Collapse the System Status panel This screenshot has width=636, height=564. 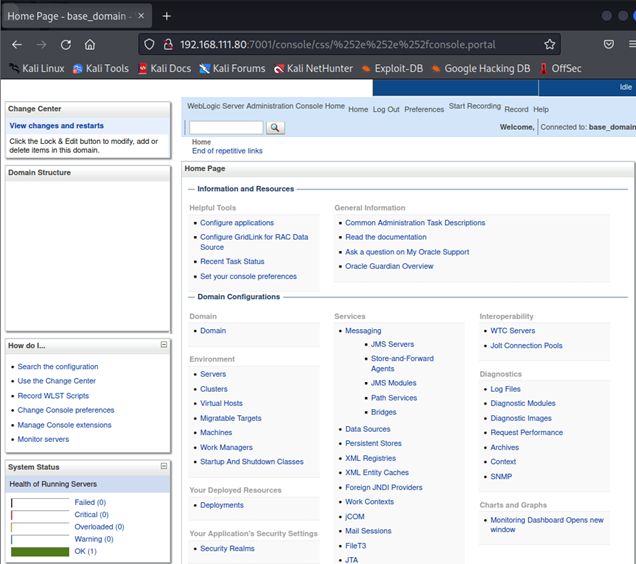pos(164,466)
